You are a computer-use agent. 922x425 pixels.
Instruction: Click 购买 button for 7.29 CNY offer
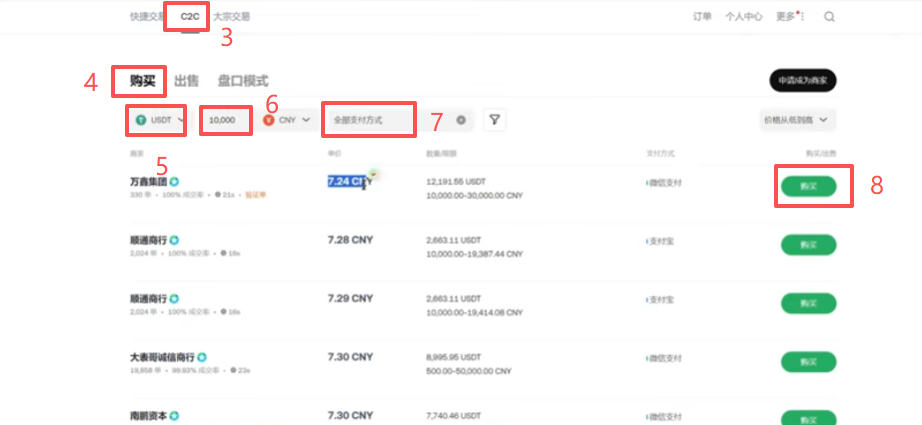[x=809, y=303]
